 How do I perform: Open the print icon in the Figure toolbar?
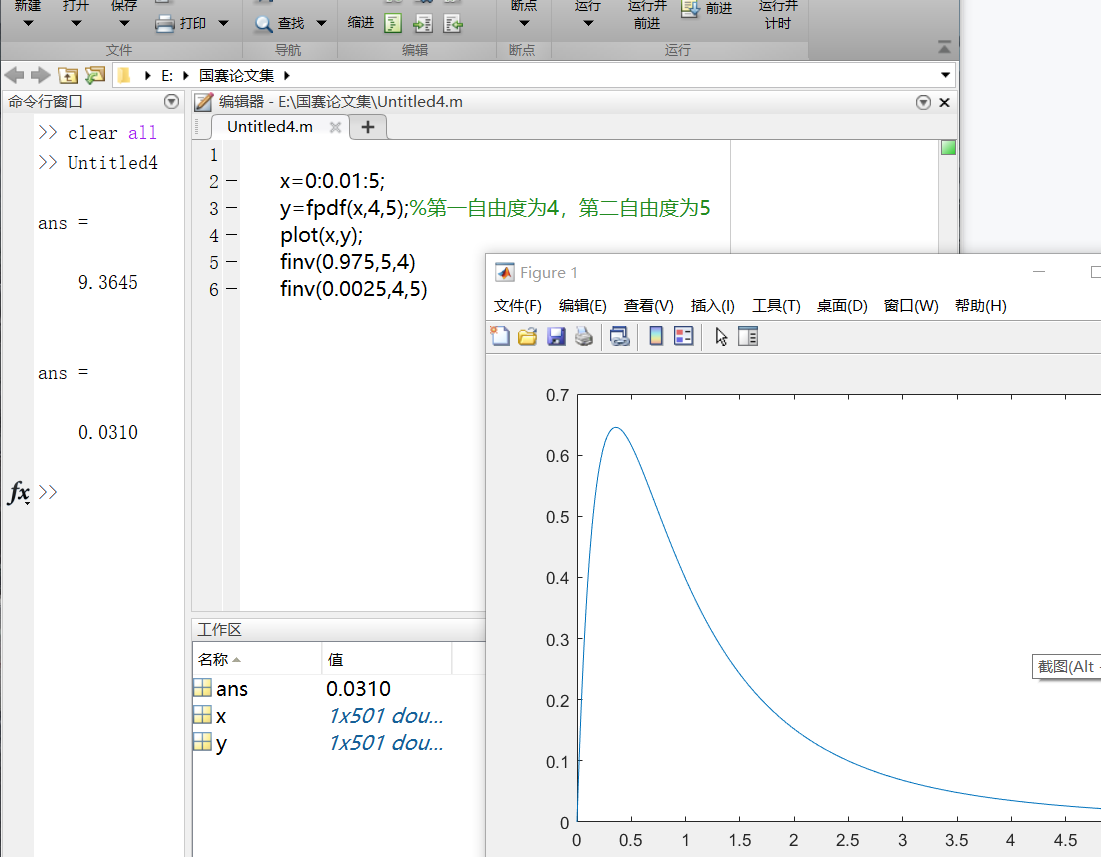click(x=583, y=336)
